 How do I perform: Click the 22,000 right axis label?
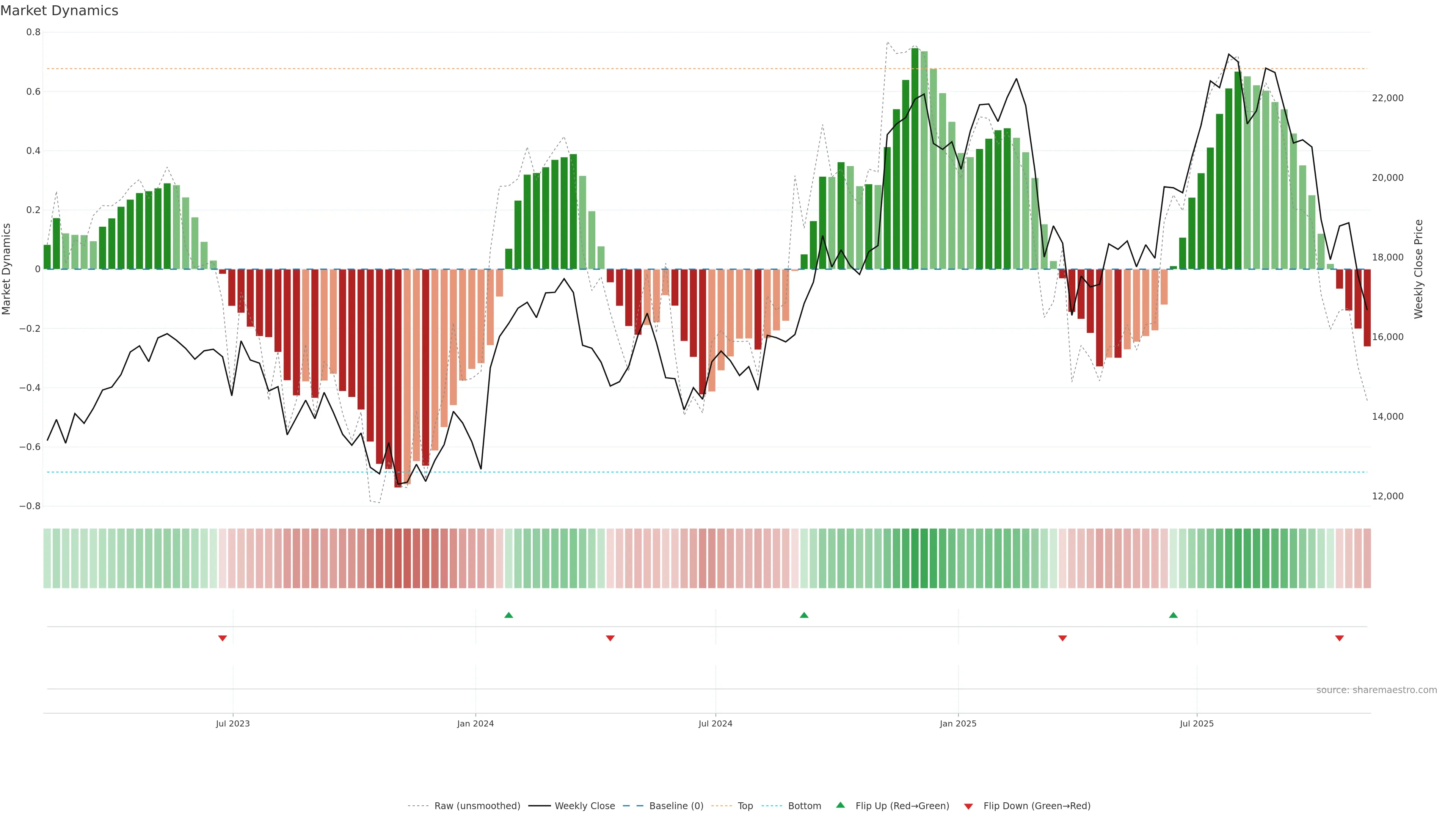[1388, 98]
